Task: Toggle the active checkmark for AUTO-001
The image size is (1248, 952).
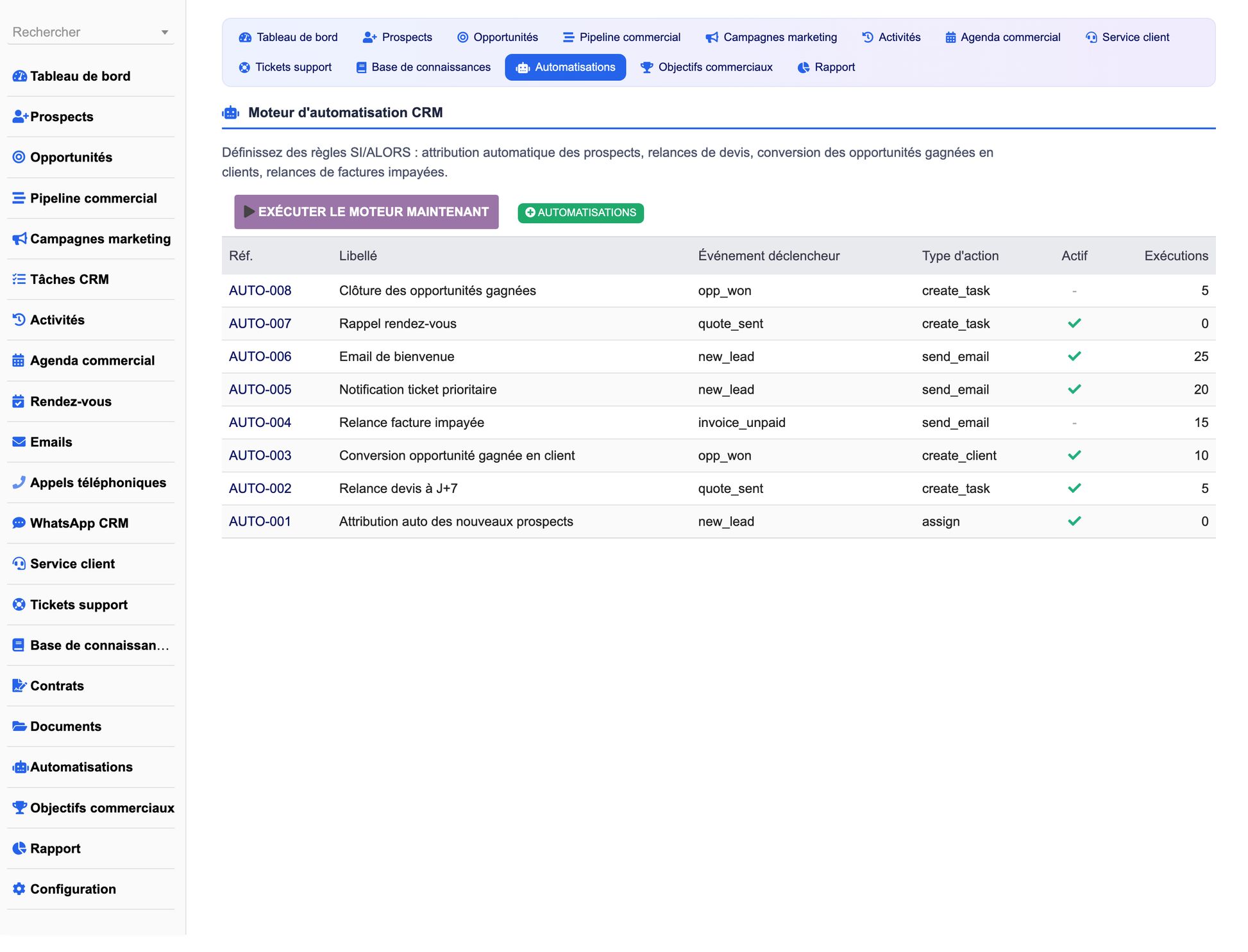Action: [x=1074, y=521]
